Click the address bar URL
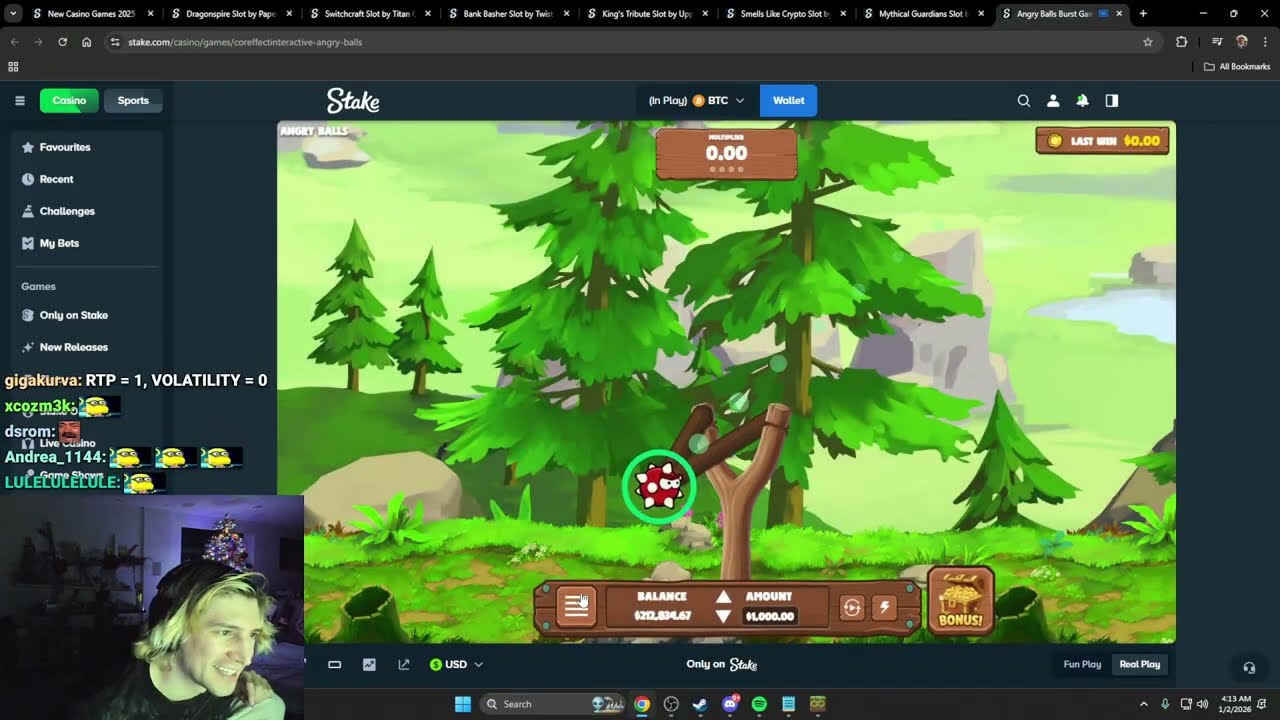Screen dimensions: 1280x720 click(245, 42)
